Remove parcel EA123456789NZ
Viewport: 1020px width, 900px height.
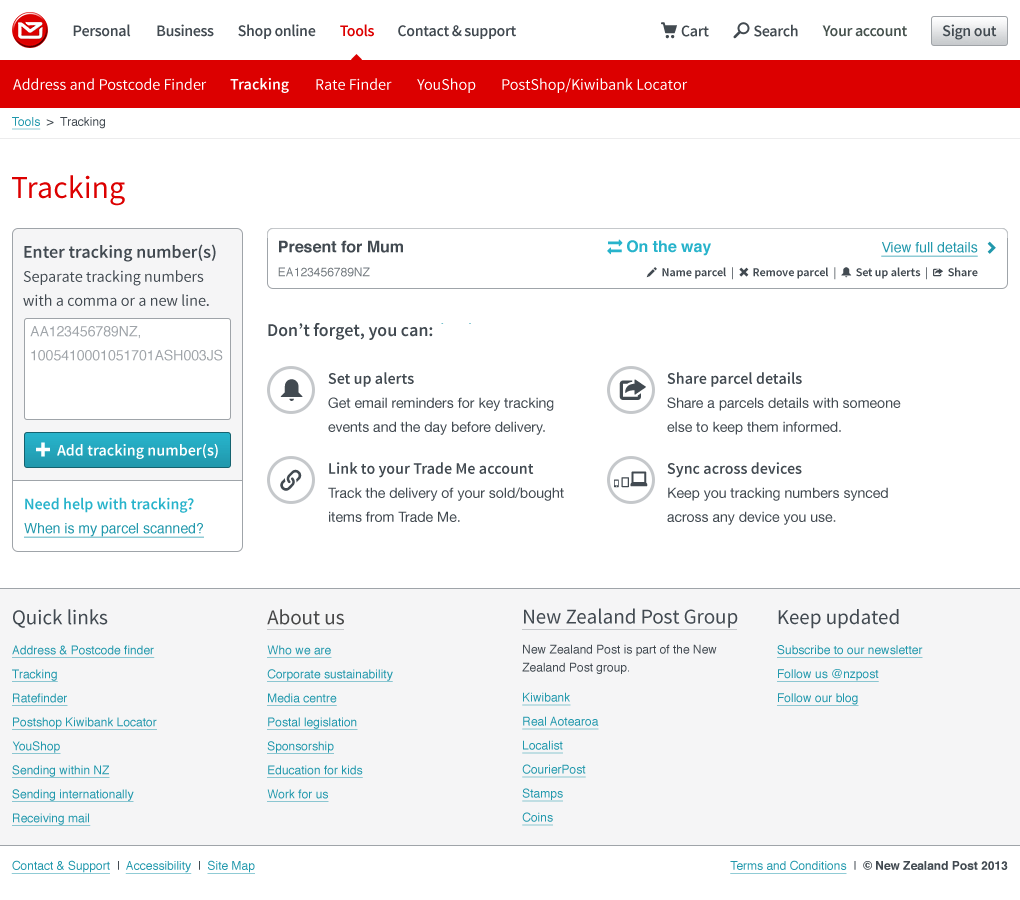point(783,272)
